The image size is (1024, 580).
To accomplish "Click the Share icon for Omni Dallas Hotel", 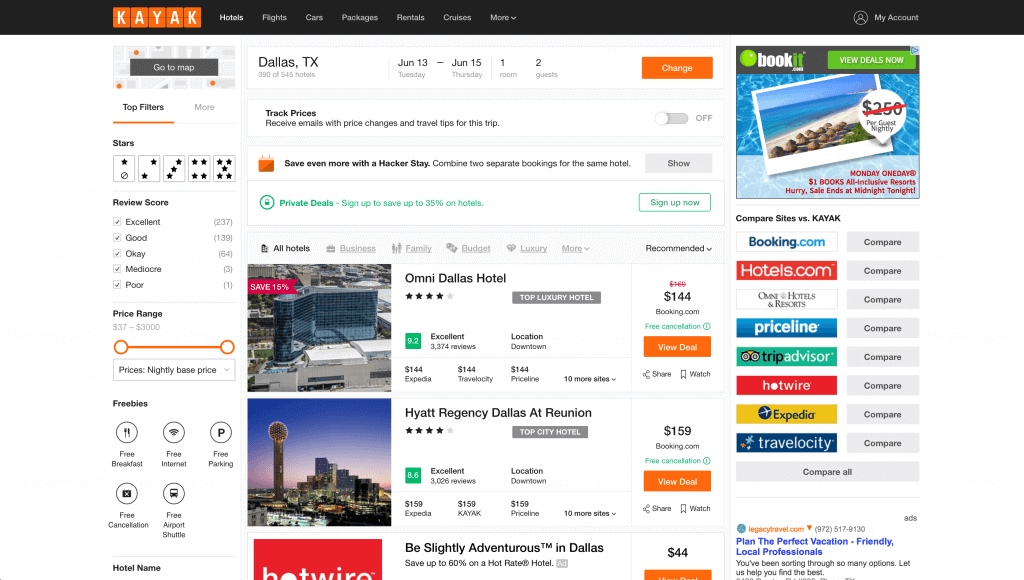I will [x=646, y=374].
